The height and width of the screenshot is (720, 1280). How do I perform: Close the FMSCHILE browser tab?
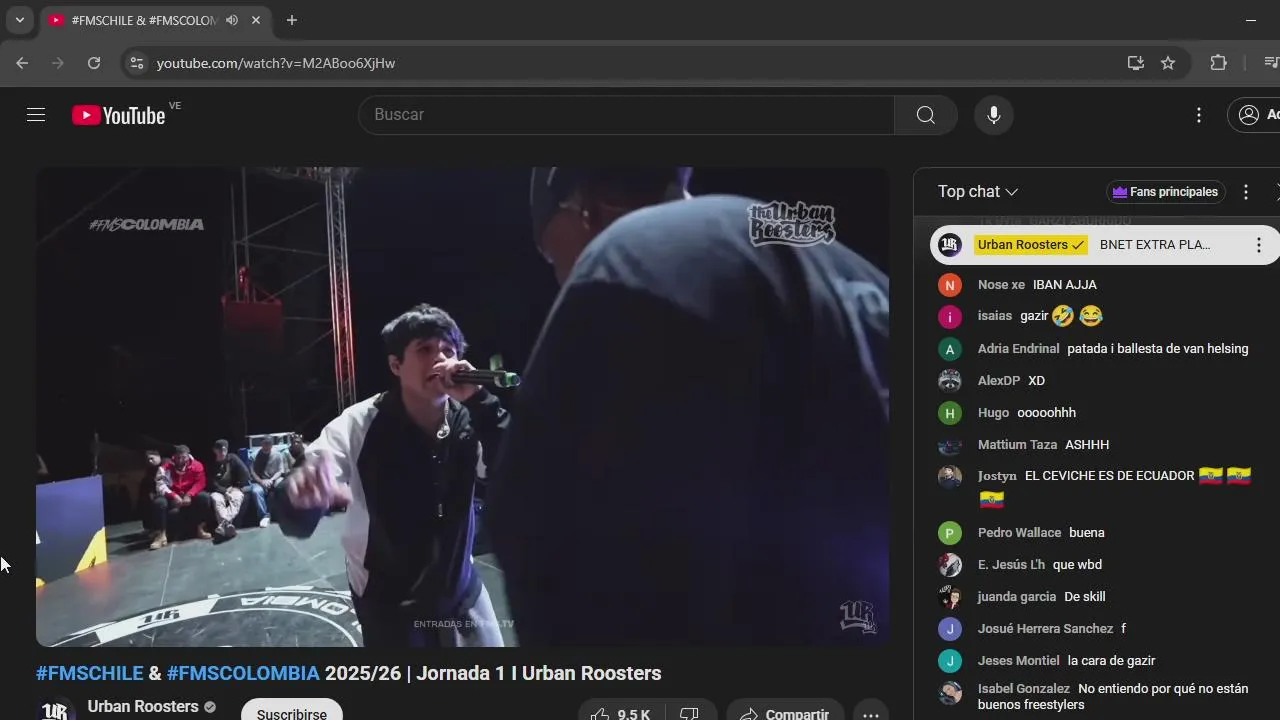(x=256, y=20)
